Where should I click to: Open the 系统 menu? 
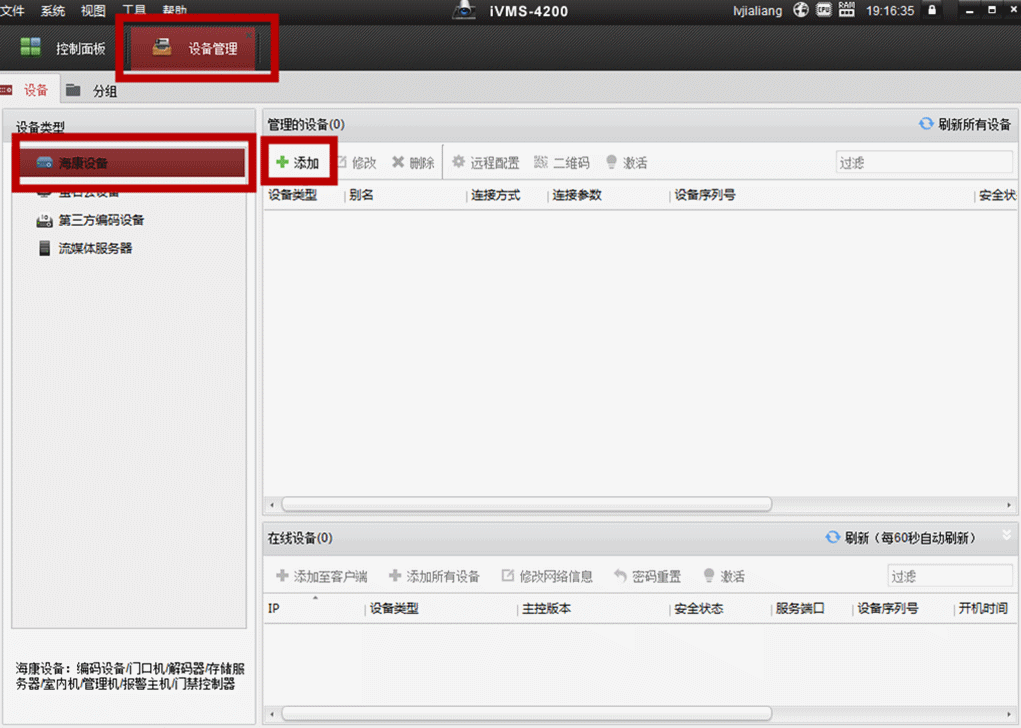pos(51,10)
